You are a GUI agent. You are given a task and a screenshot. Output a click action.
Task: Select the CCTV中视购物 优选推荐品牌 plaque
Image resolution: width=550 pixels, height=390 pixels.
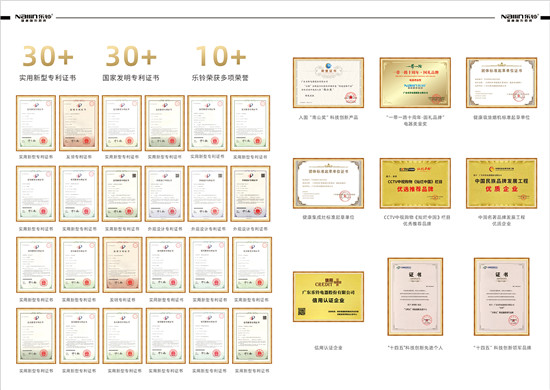pyautogui.click(x=415, y=183)
